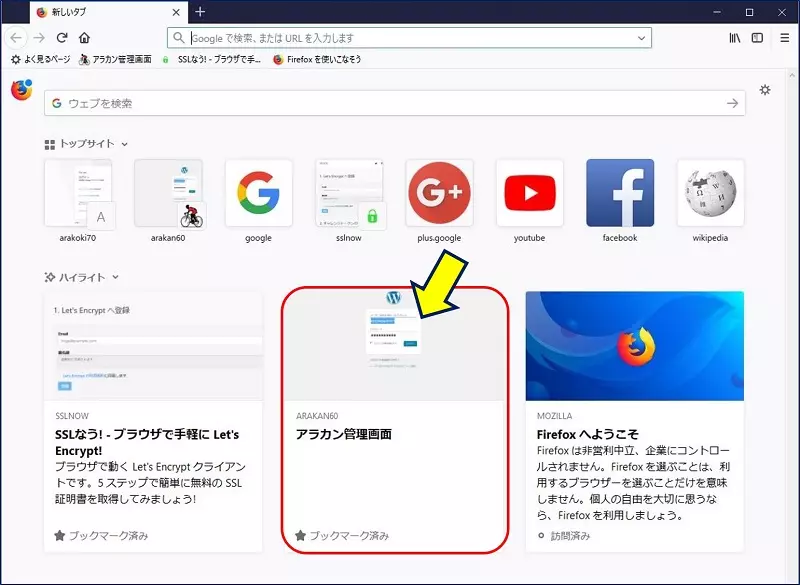Click the Forward navigation arrow
The width and height of the screenshot is (800, 585).
click(39, 38)
